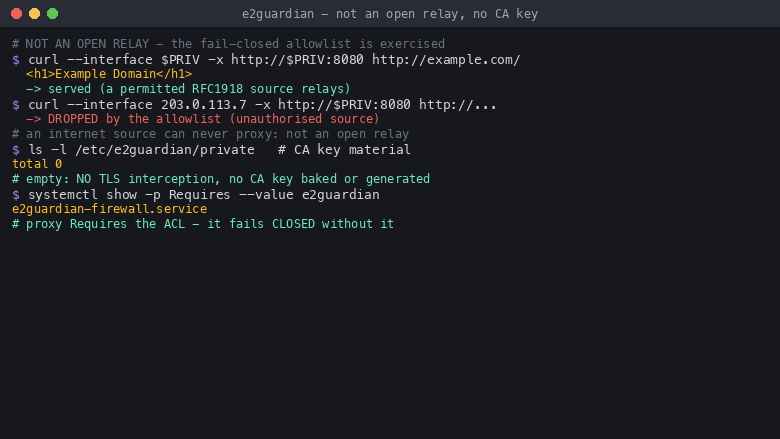Click the 'proxy Requires the ACL' comment line
This screenshot has height=439, width=780.
(203, 224)
